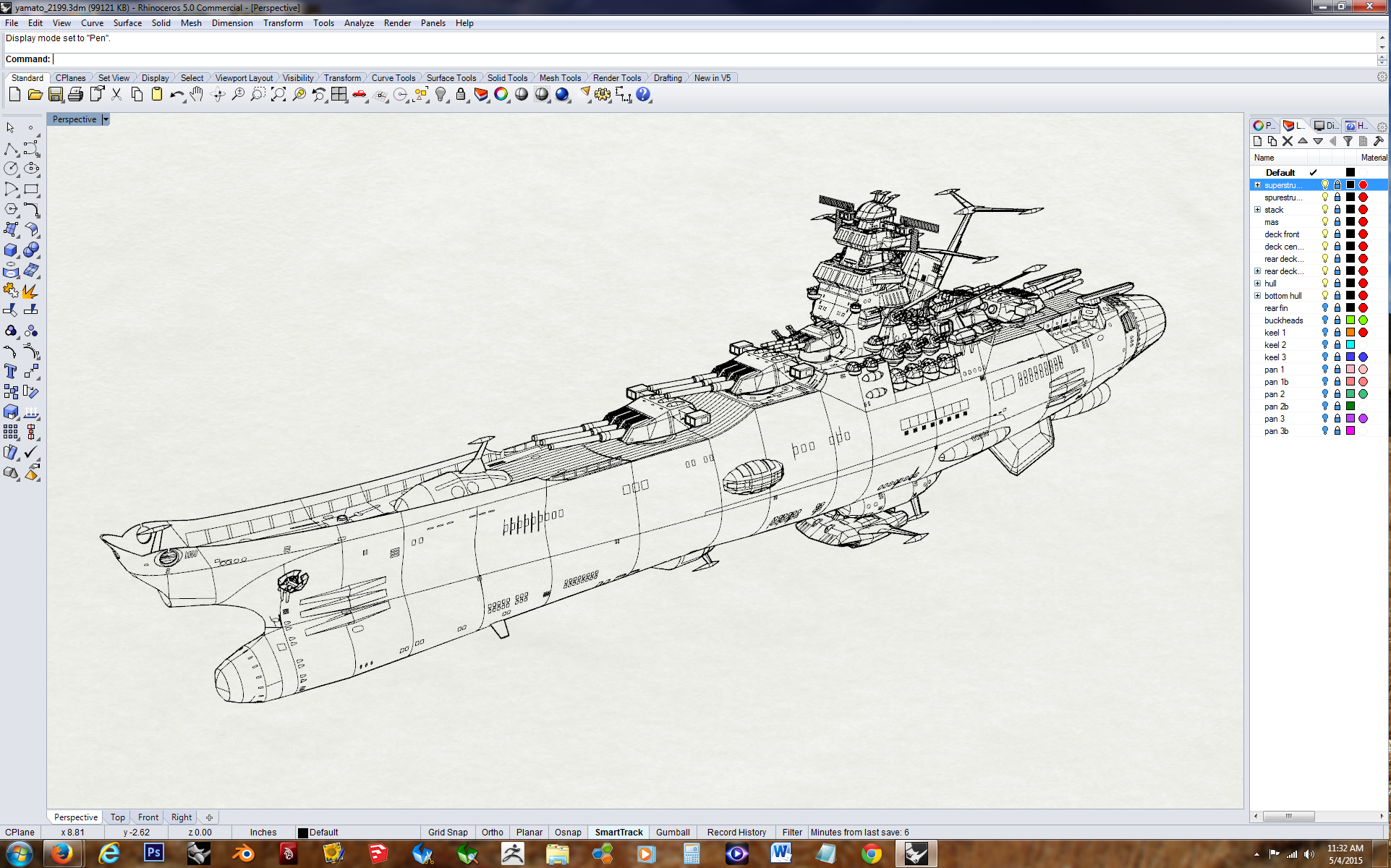Click the toolbar options gear at top right

[x=1382, y=77]
